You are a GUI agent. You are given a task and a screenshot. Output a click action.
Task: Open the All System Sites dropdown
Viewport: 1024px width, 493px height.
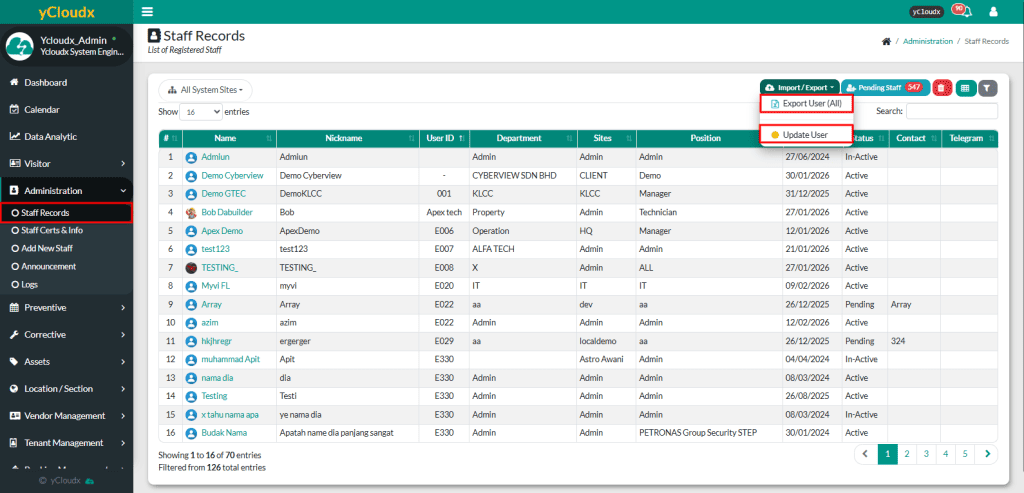tap(205, 89)
